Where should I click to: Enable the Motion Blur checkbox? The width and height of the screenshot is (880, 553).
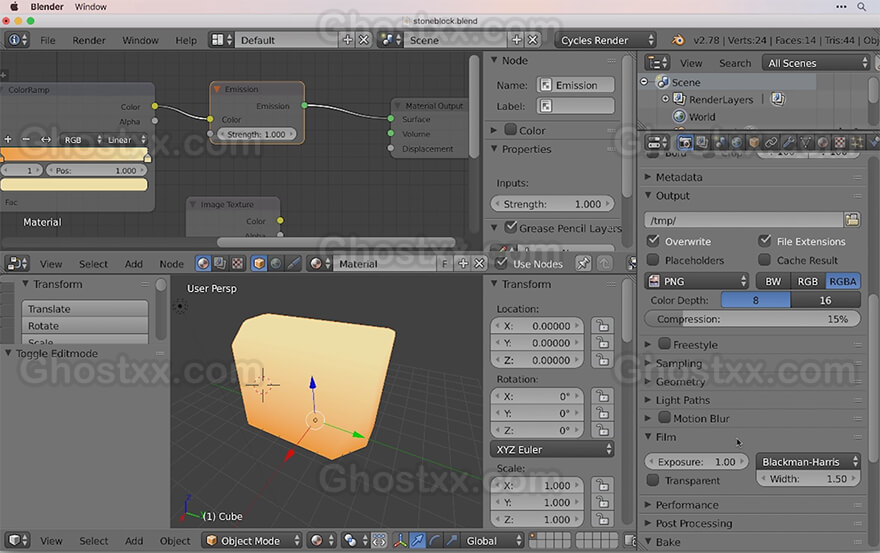664,418
